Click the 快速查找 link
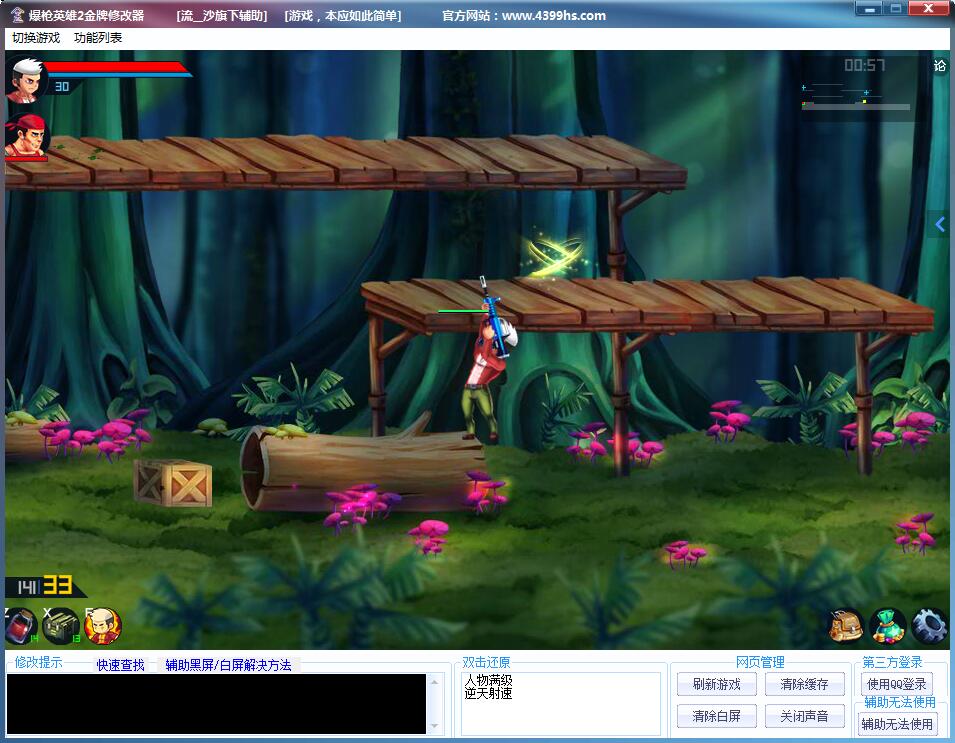Screen dimensions: 955x743 pos(121,665)
